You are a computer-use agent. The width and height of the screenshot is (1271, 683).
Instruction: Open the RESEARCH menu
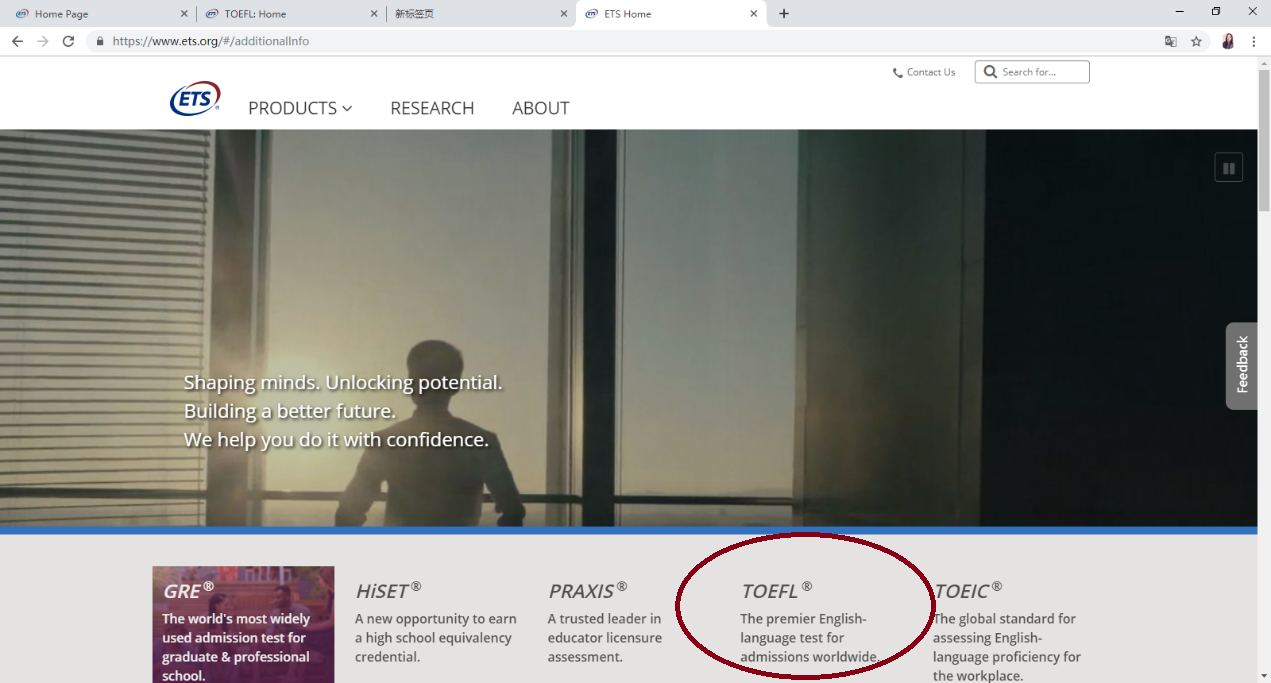[x=432, y=108]
